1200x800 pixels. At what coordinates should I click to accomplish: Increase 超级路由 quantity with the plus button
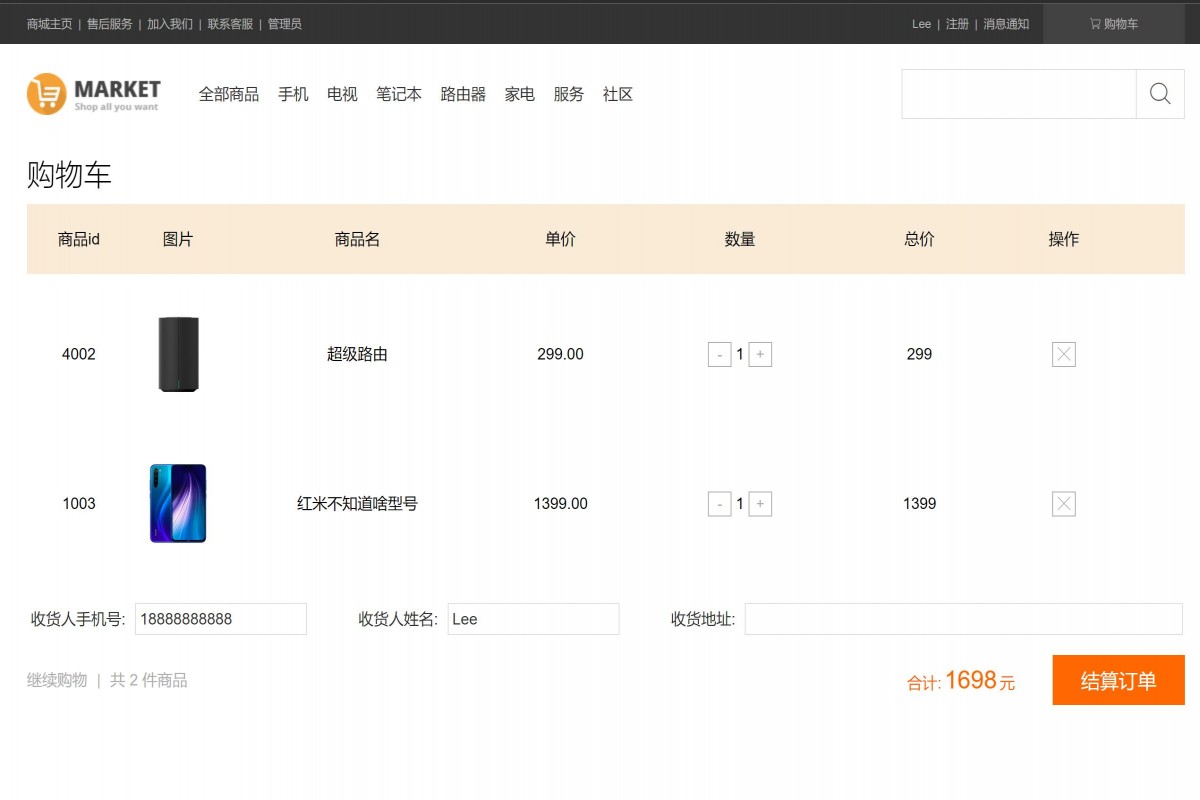tap(761, 354)
